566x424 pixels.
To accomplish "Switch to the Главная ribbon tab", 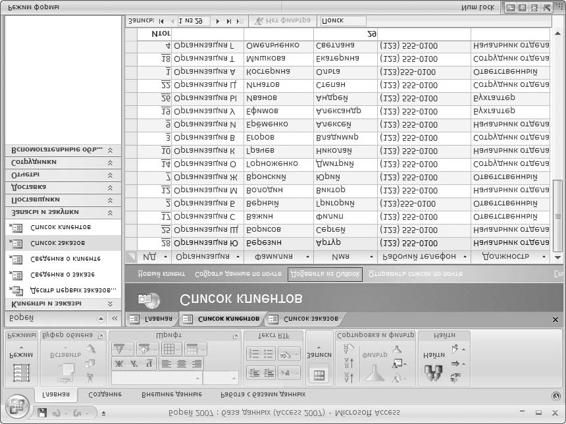I will click(x=56, y=394).
